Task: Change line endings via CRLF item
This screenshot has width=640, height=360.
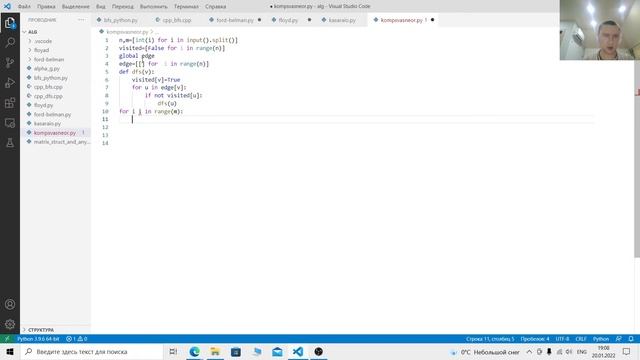Action: (580, 339)
